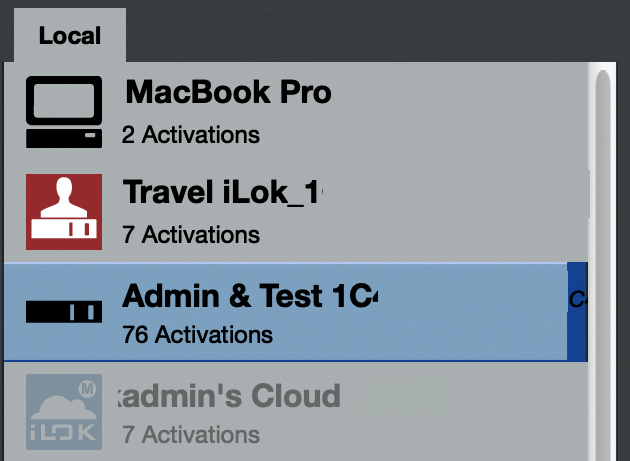Select the Admin & Test 1C device name
This screenshot has height=461, width=630.
[249, 295]
